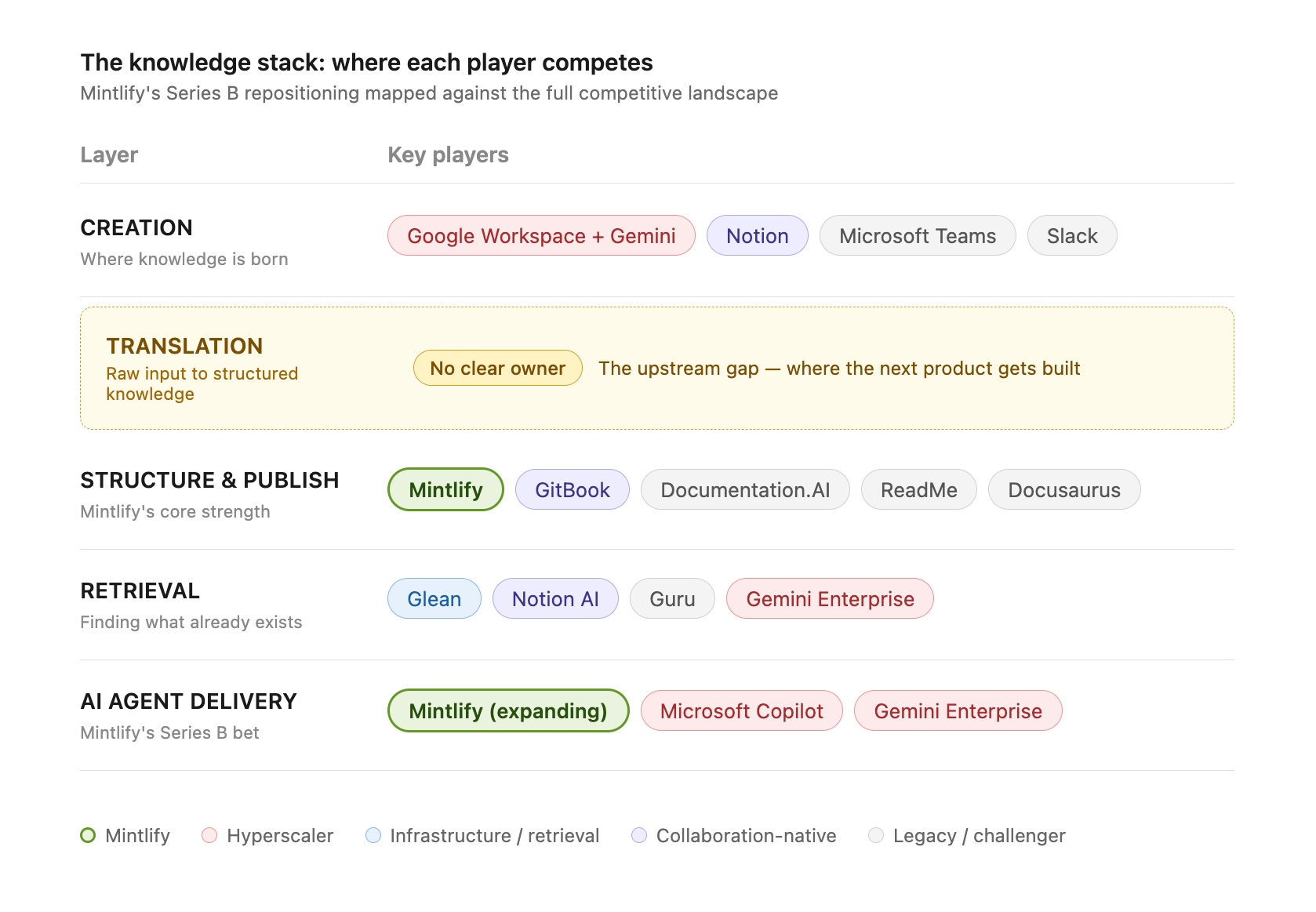1316x912 pixels.
Task: Click the purple Collaboration-native legend circle
Action: coord(639,835)
